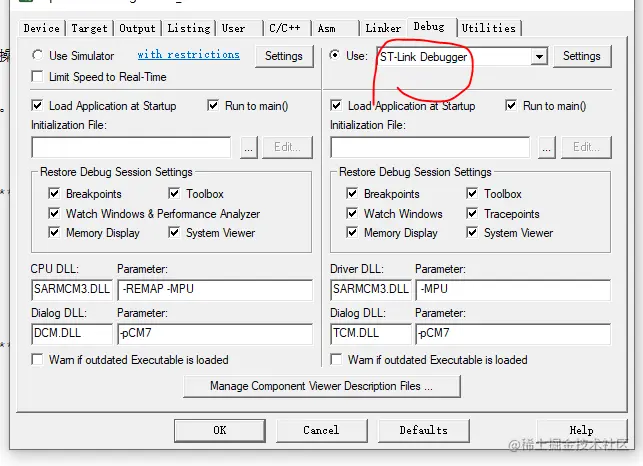Toggle debugger Memory Display checkbox
The height and width of the screenshot is (466, 643).
[x=352, y=233]
